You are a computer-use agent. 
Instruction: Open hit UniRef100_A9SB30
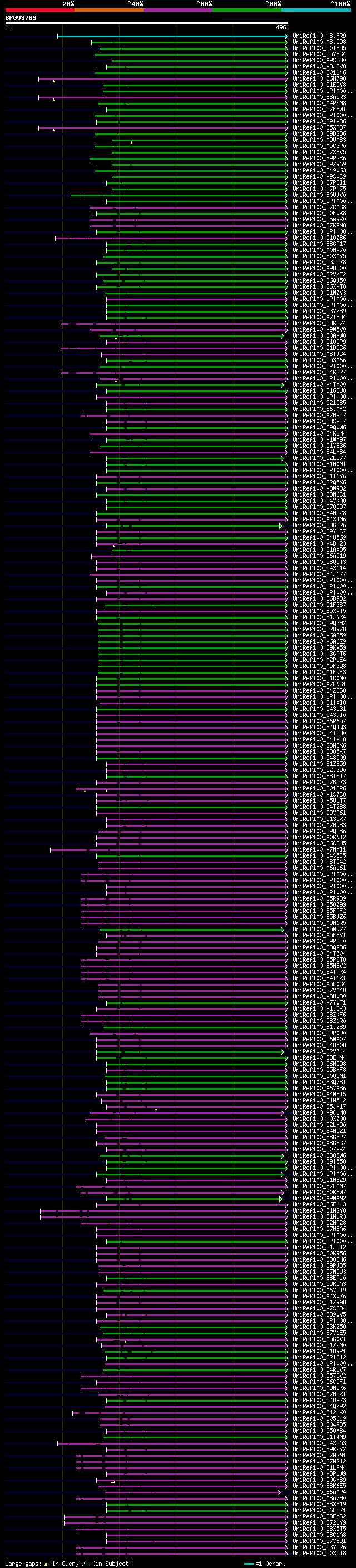[x=319, y=60]
